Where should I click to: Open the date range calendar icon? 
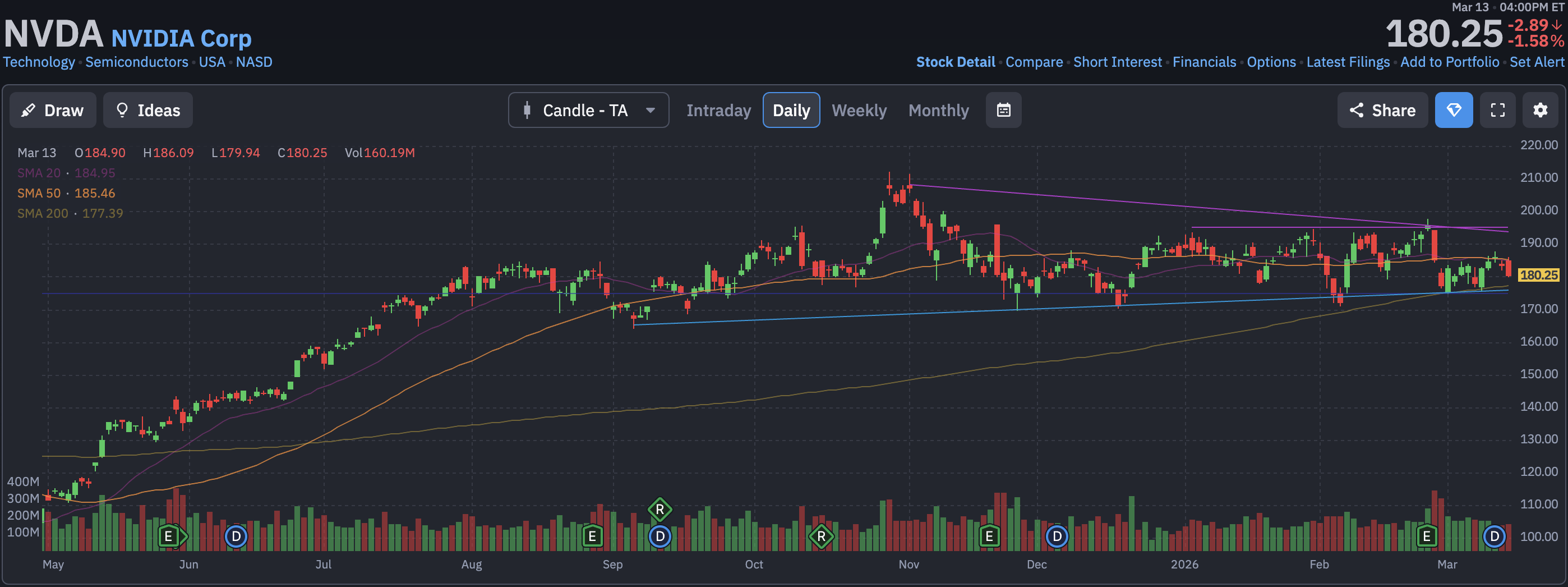[1003, 110]
